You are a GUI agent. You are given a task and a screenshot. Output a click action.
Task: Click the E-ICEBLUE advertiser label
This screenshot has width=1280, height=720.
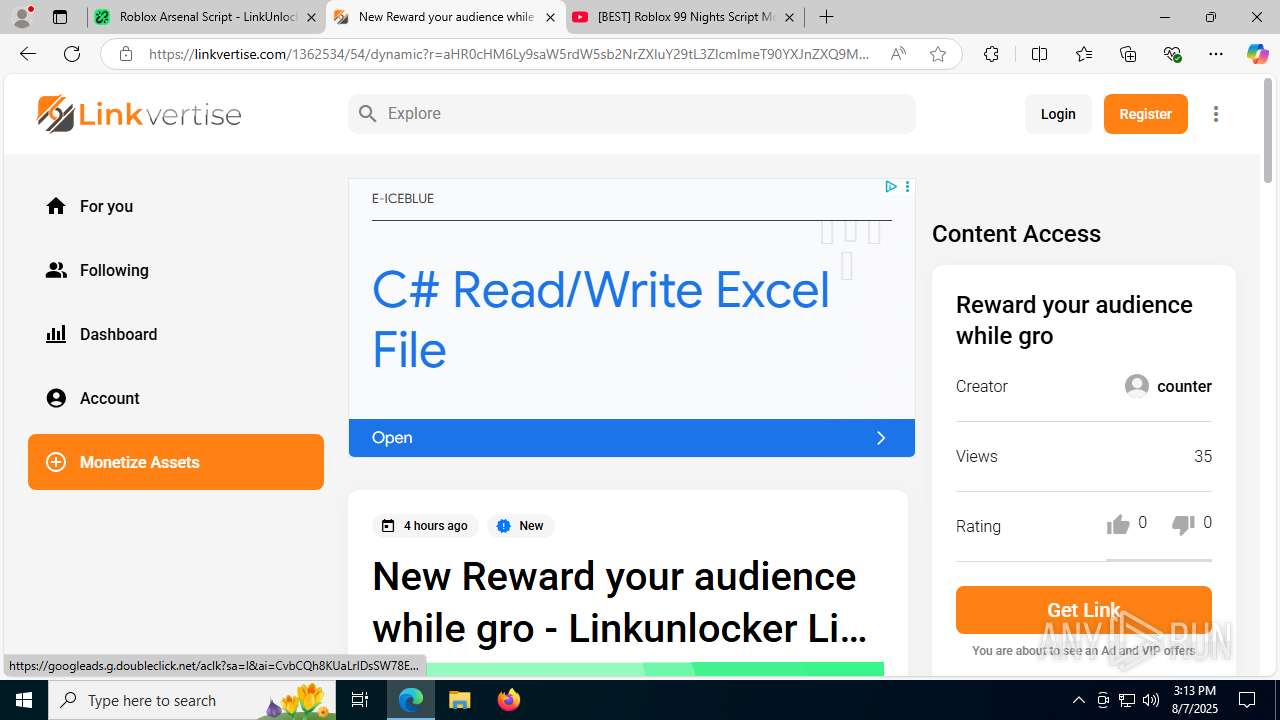coord(403,199)
